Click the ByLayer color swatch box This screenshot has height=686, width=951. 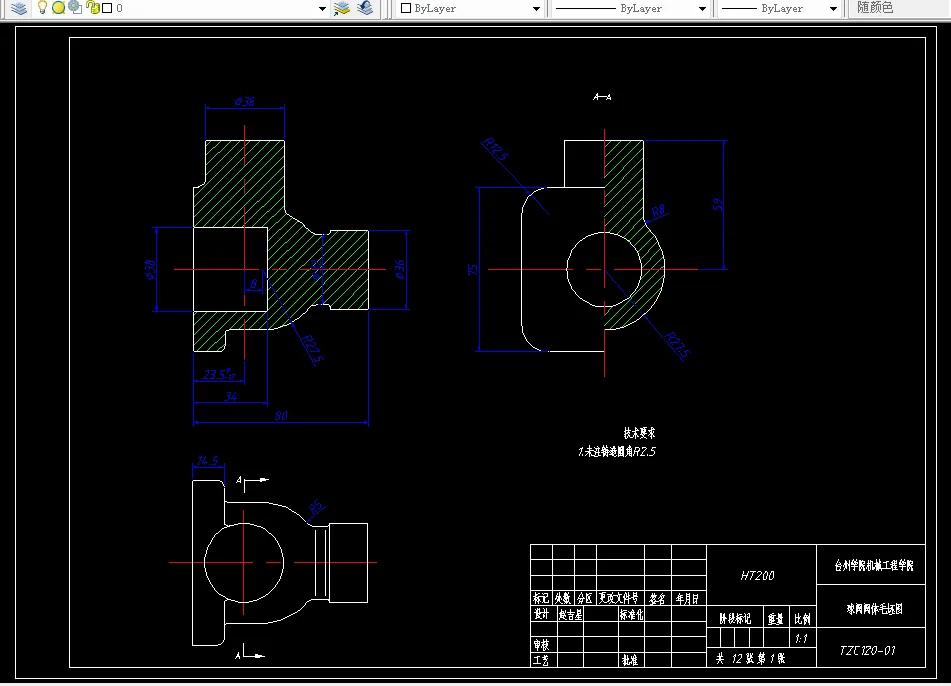406,8
